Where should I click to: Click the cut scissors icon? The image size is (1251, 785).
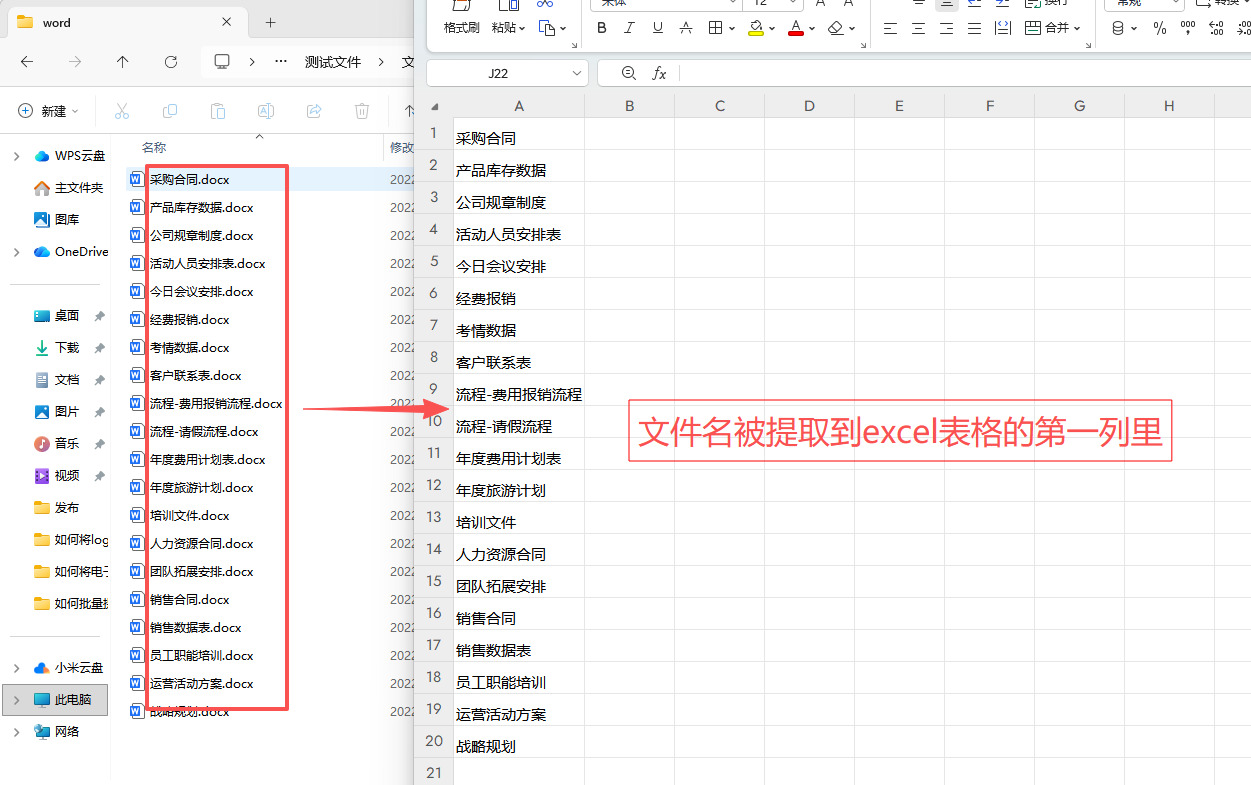[x=122, y=111]
